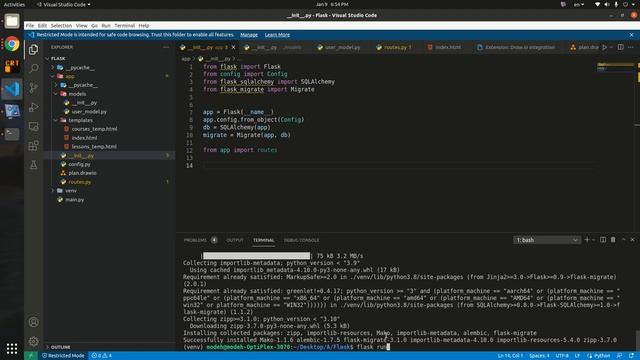Open the terminal shell selector '1: bash'
The image size is (640, 360).
[547, 240]
